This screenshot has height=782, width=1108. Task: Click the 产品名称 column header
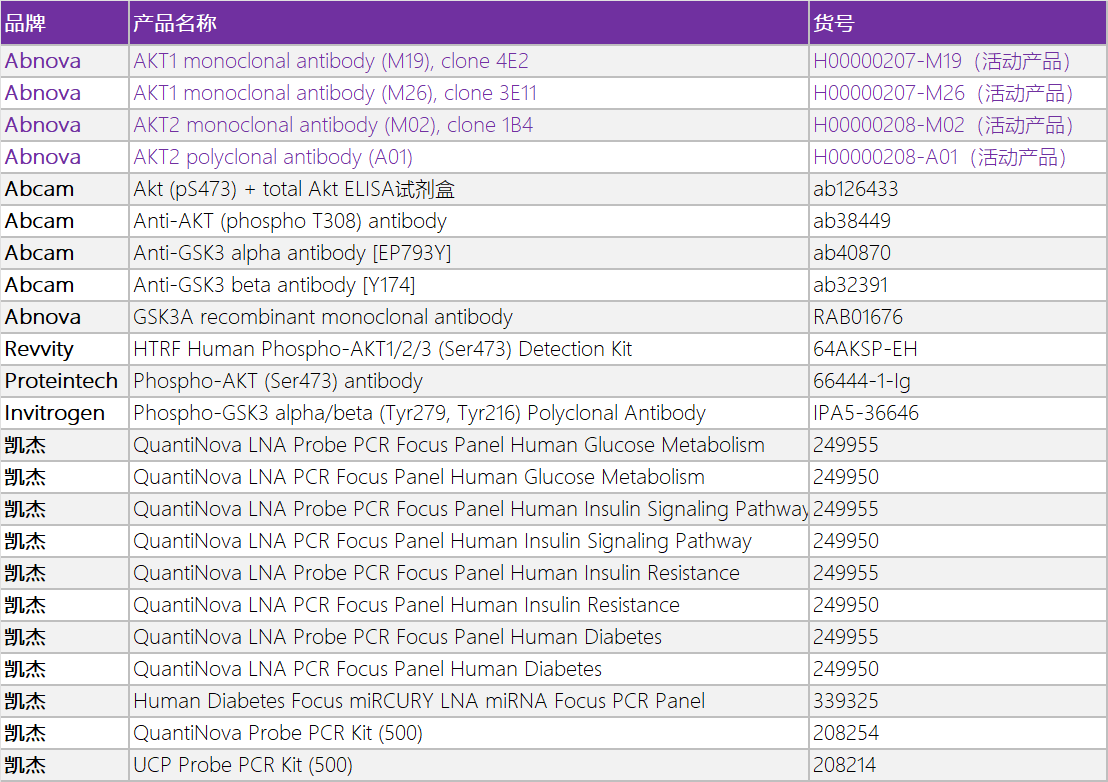pos(468,23)
